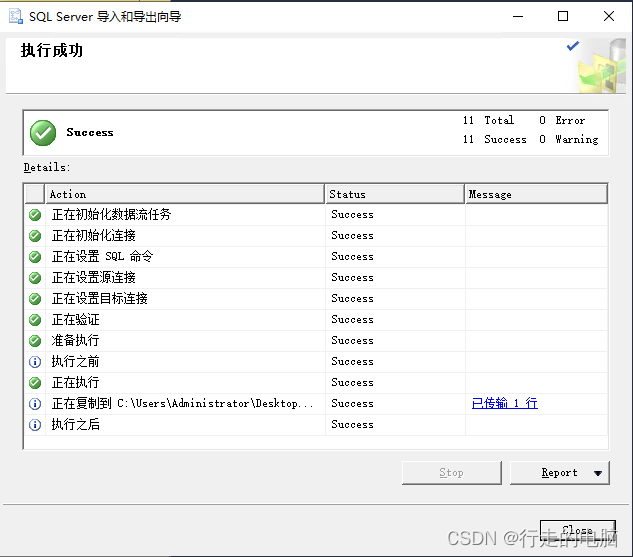Click the 11 Success summary text
Screen dimensions: 633x557
tap(495, 140)
